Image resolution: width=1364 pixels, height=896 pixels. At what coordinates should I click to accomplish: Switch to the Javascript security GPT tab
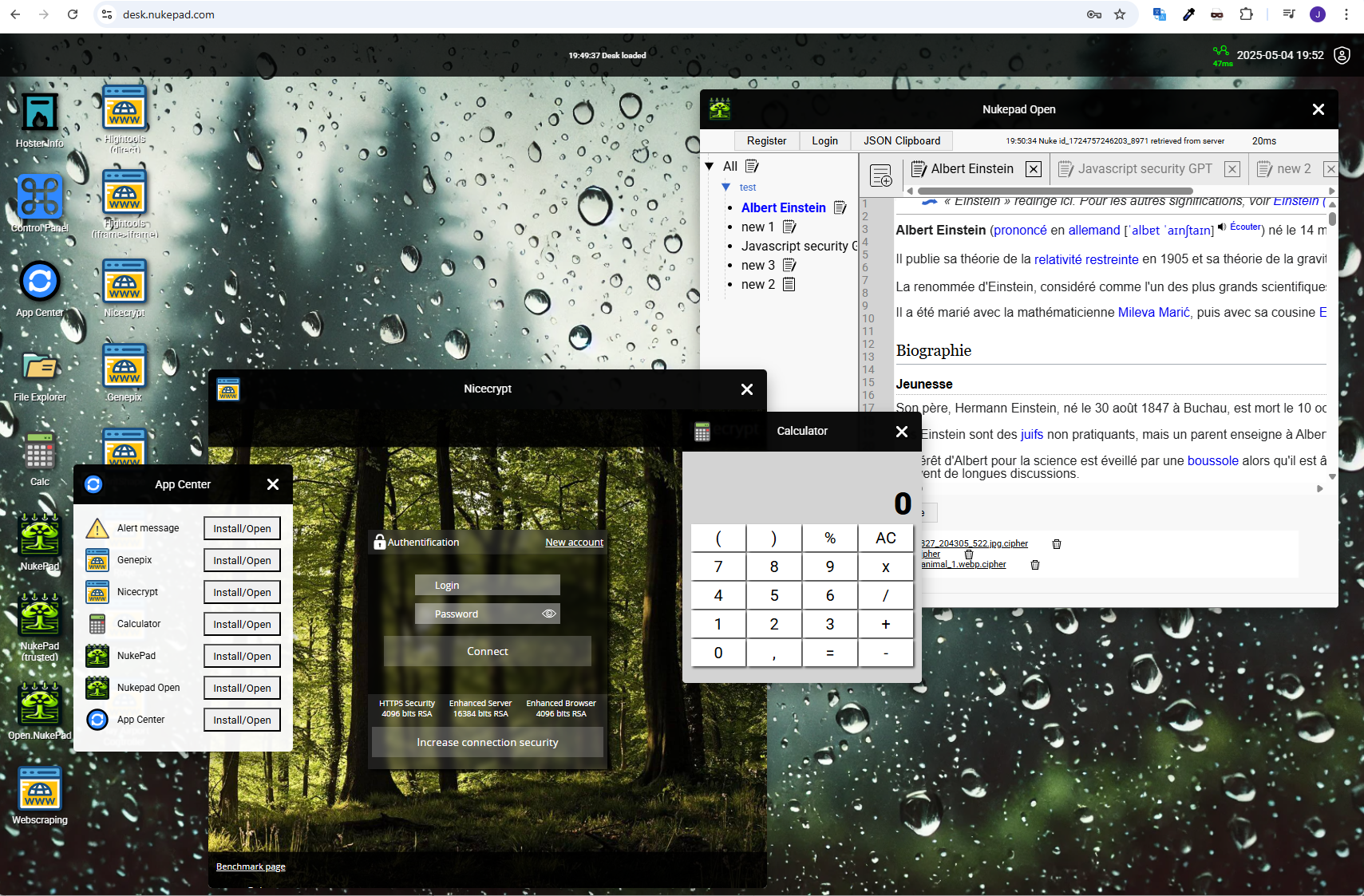pyautogui.click(x=1144, y=169)
